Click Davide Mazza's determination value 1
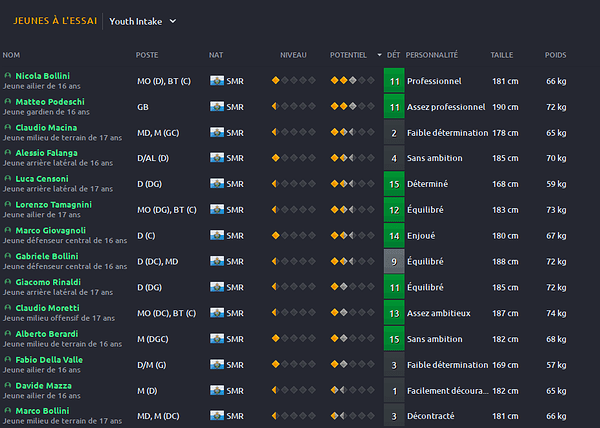Image resolution: width=600 pixels, height=428 pixels. coord(394,391)
